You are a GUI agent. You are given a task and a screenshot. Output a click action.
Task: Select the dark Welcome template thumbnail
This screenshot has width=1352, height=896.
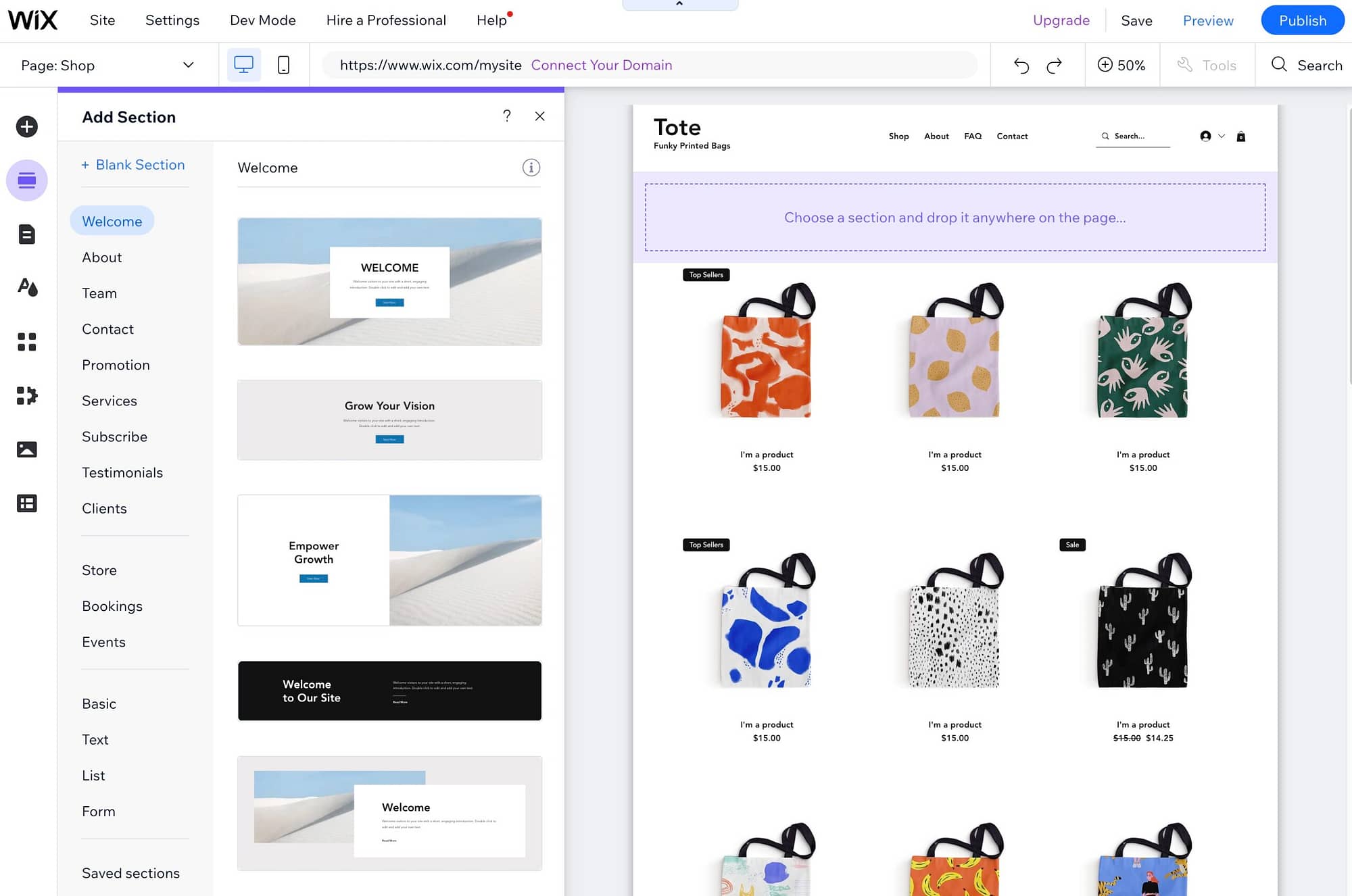tap(389, 690)
